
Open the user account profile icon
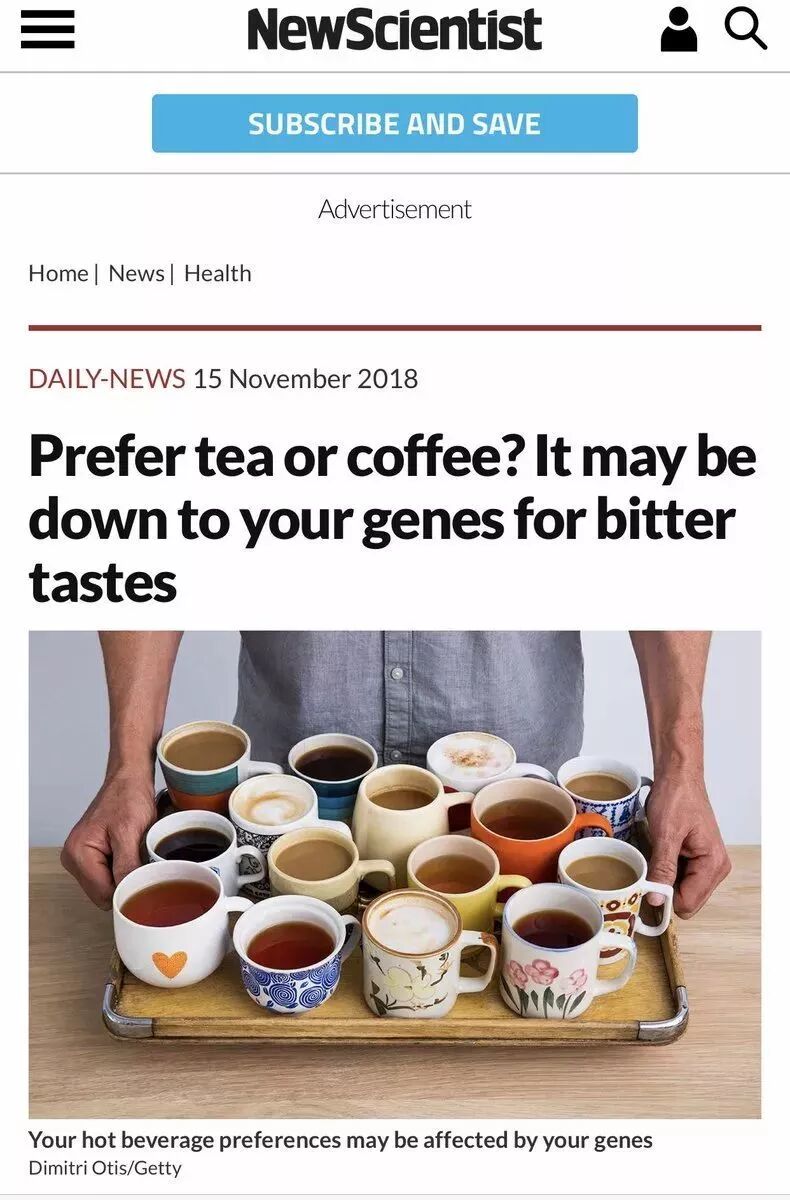pyautogui.click(x=679, y=29)
